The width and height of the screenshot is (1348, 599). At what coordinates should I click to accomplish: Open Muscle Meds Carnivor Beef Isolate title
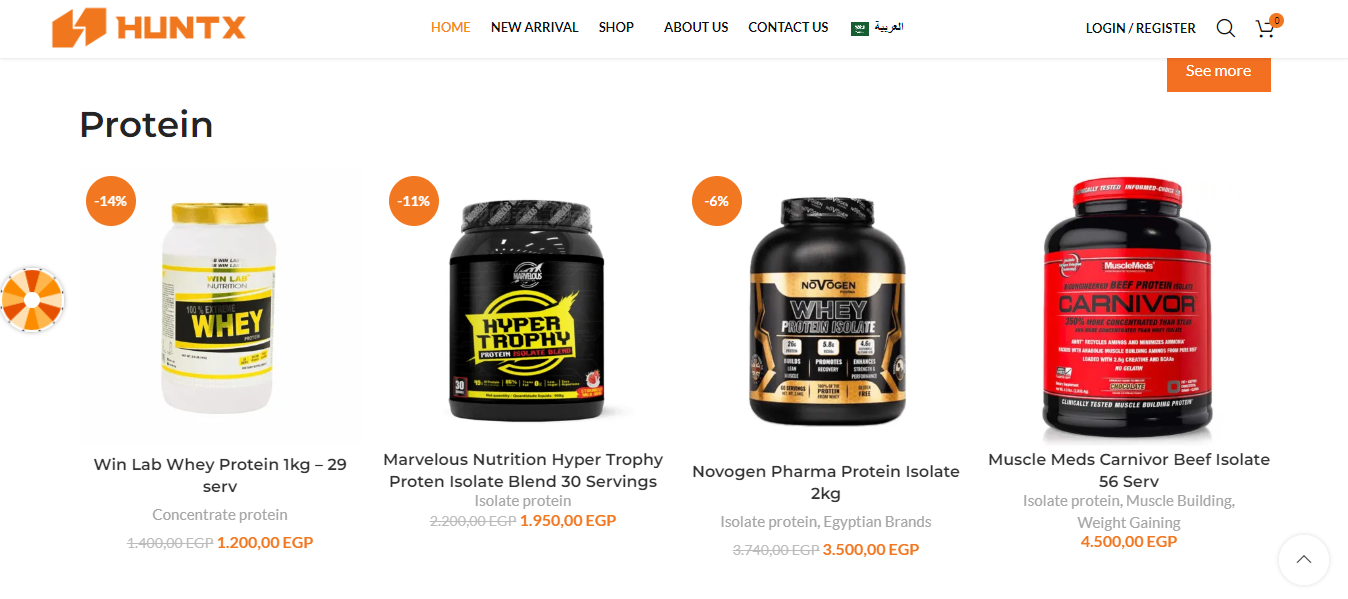point(1129,470)
